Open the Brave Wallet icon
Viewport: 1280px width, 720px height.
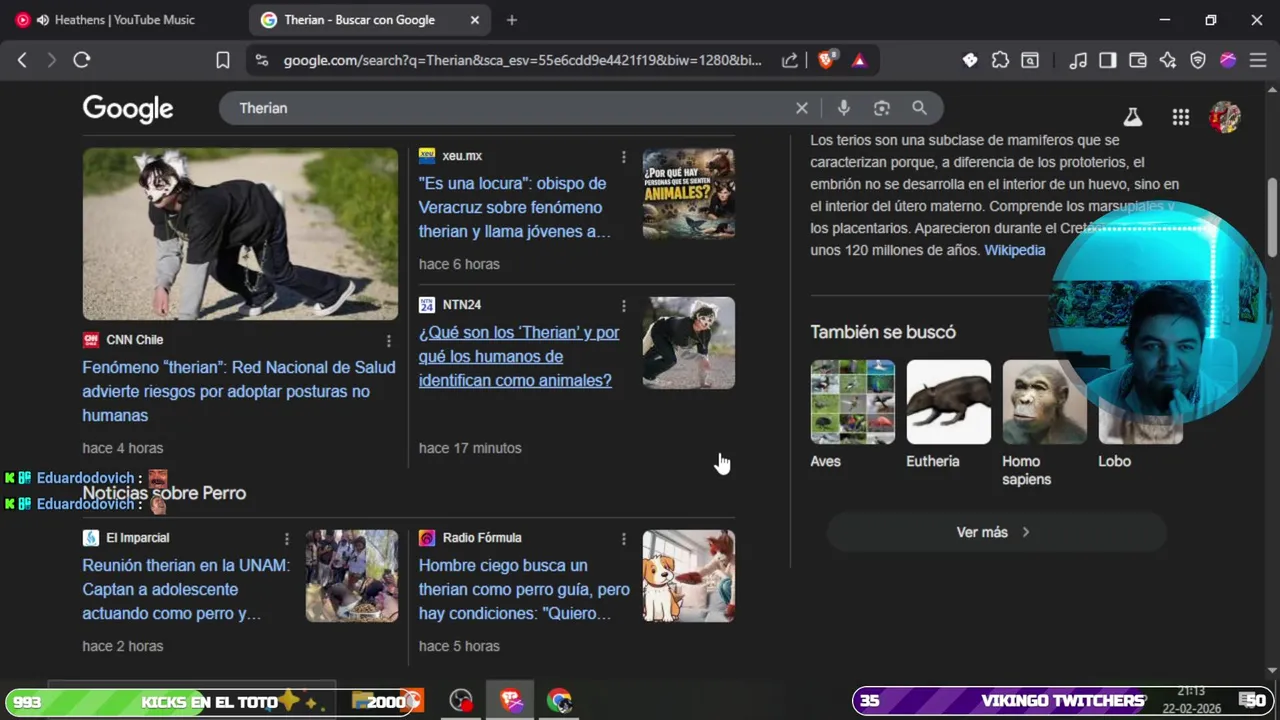pyautogui.click(x=1137, y=60)
